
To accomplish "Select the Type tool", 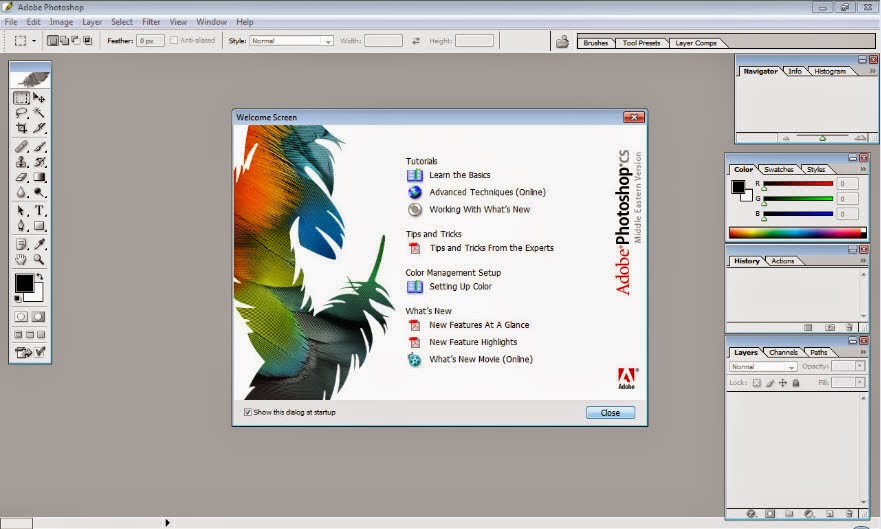I will (39, 211).
